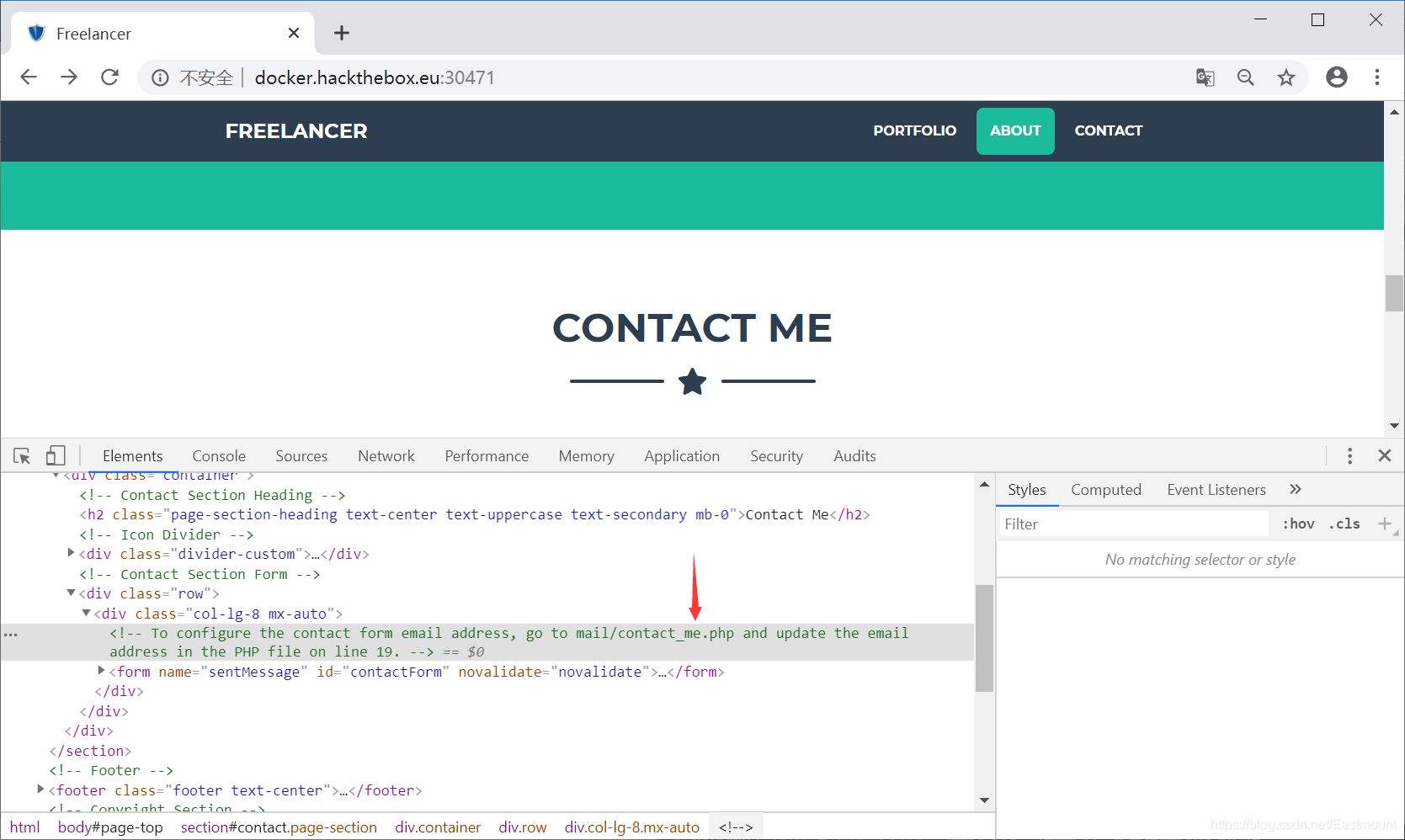Image resolution: width=1405 pixels, height=840 pixels.
Task: Open DevTools customize menu (three dots)
Action: (1349, 456)
